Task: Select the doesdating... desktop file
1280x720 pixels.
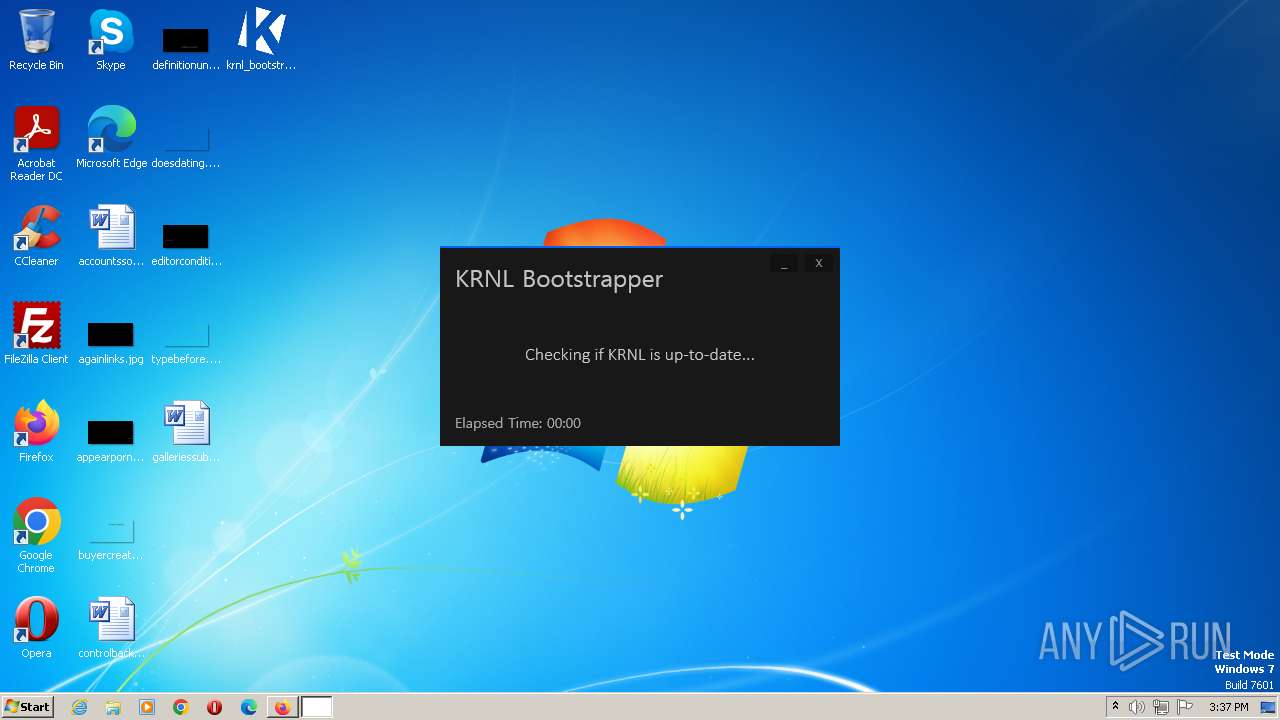Action: pos(186,146)
